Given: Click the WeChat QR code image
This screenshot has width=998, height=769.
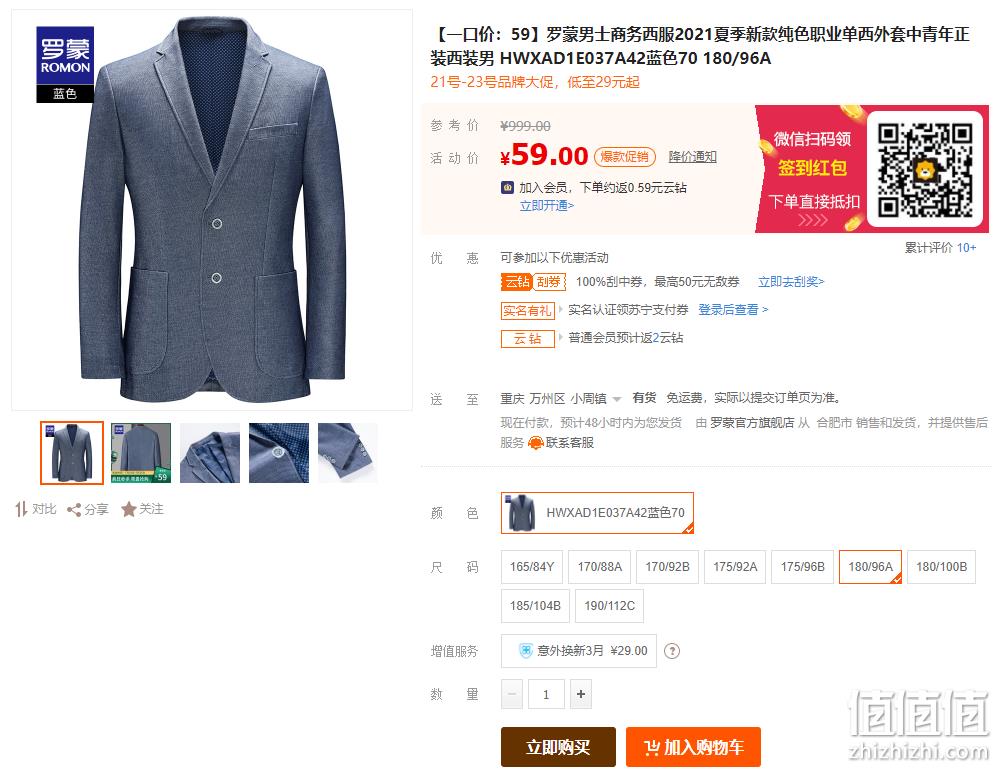Looking at the screenshot, I should click(x=925, y=170).
